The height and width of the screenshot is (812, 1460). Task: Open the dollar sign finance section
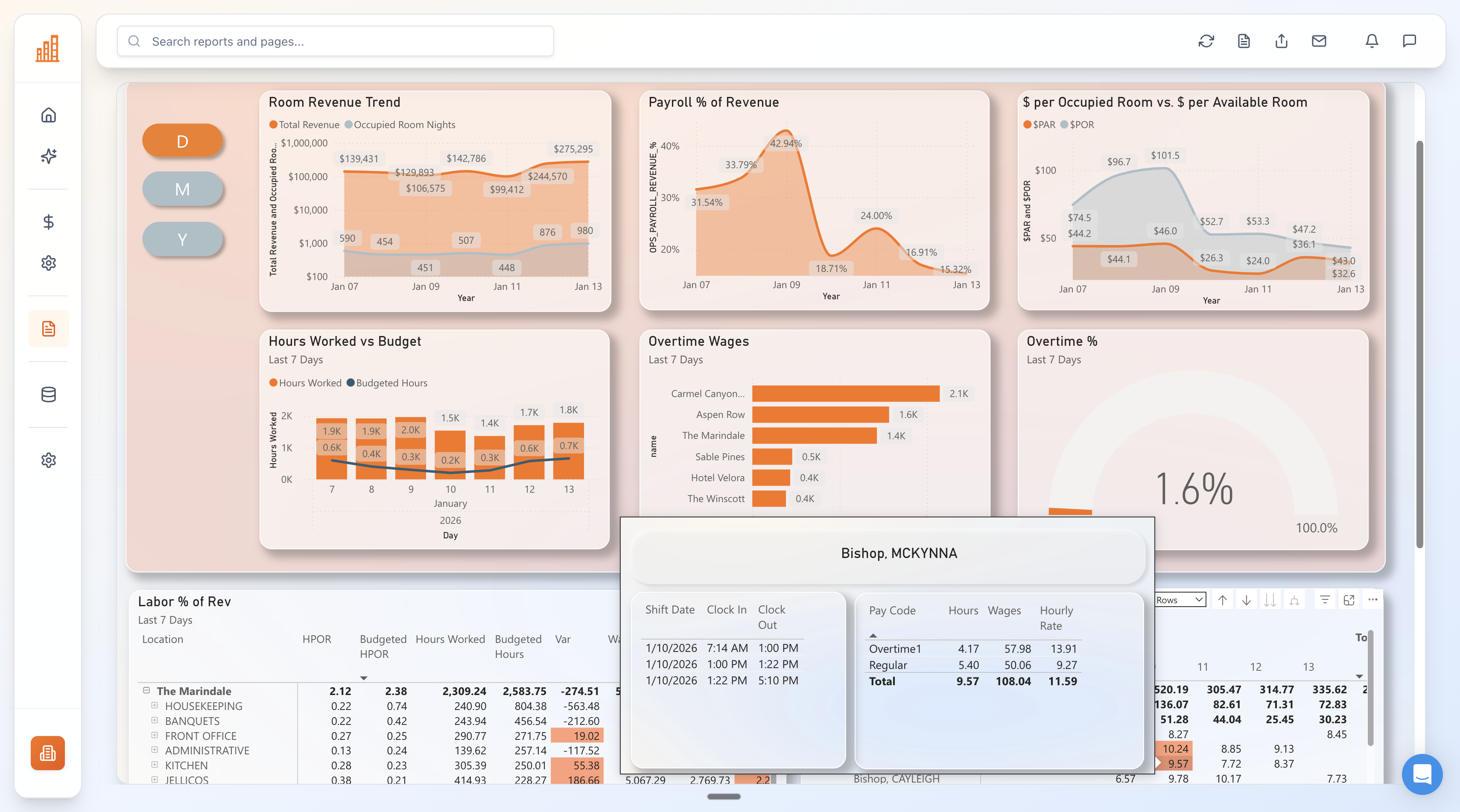[x=49, y=222]
